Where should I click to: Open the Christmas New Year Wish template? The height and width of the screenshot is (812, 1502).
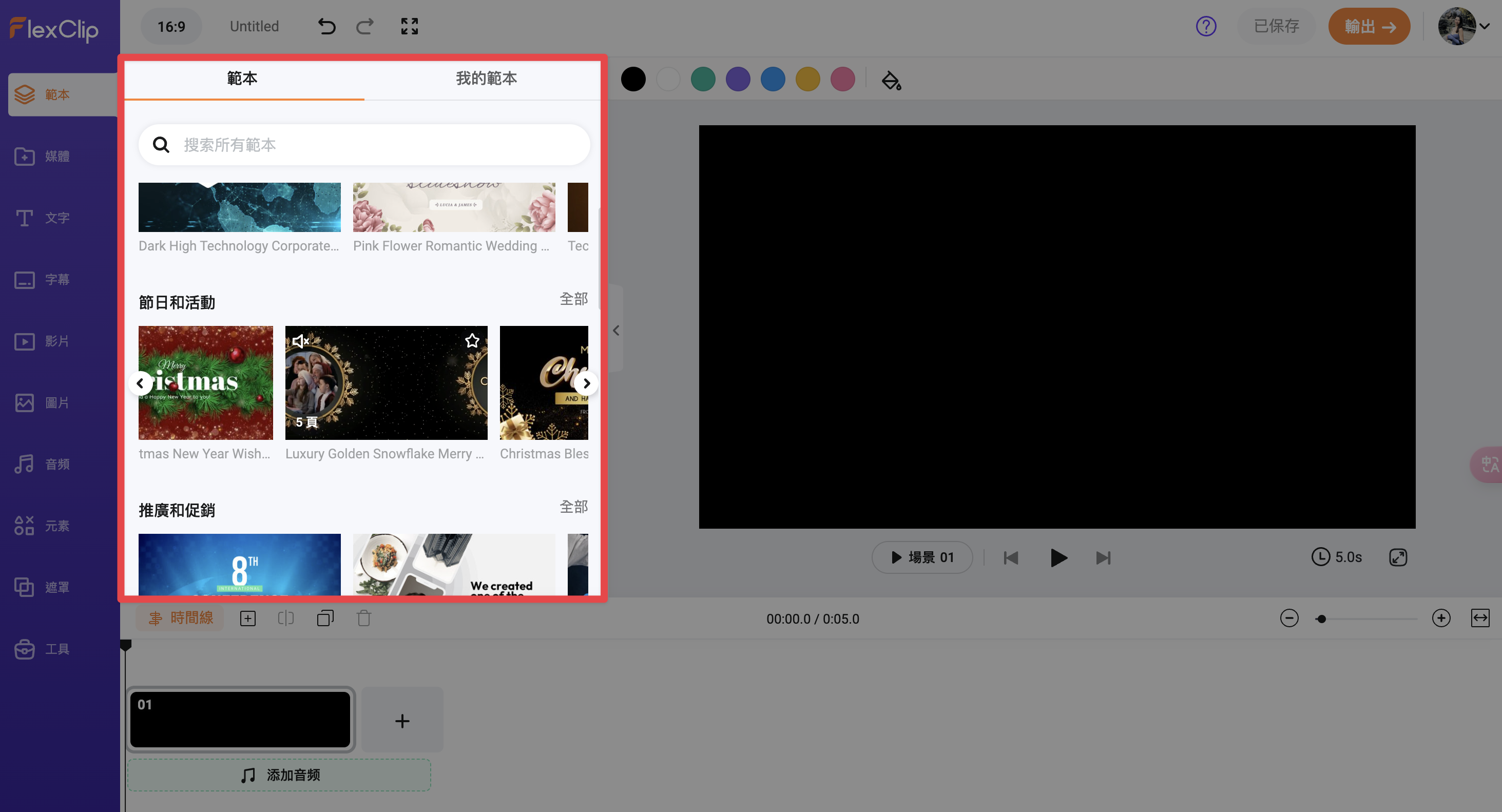pyautogui.click(x=206, y=383)
